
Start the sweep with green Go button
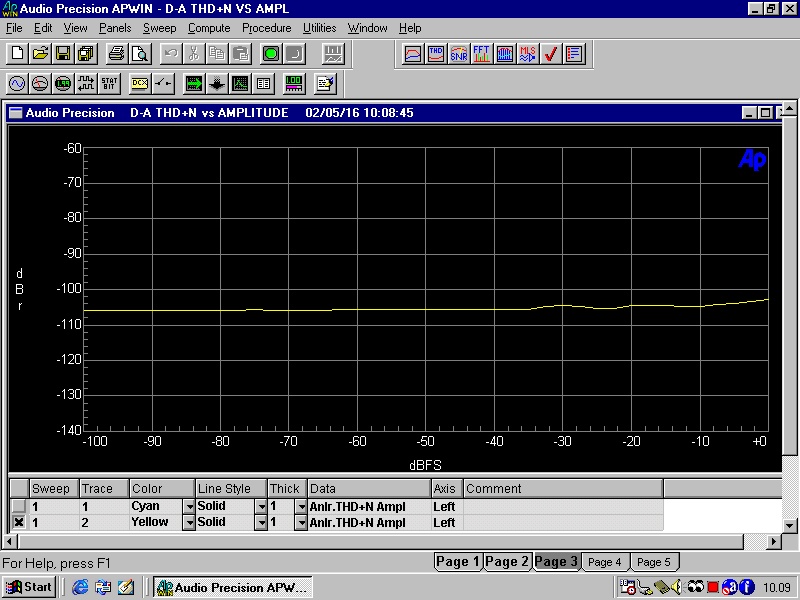click(271, 54)
